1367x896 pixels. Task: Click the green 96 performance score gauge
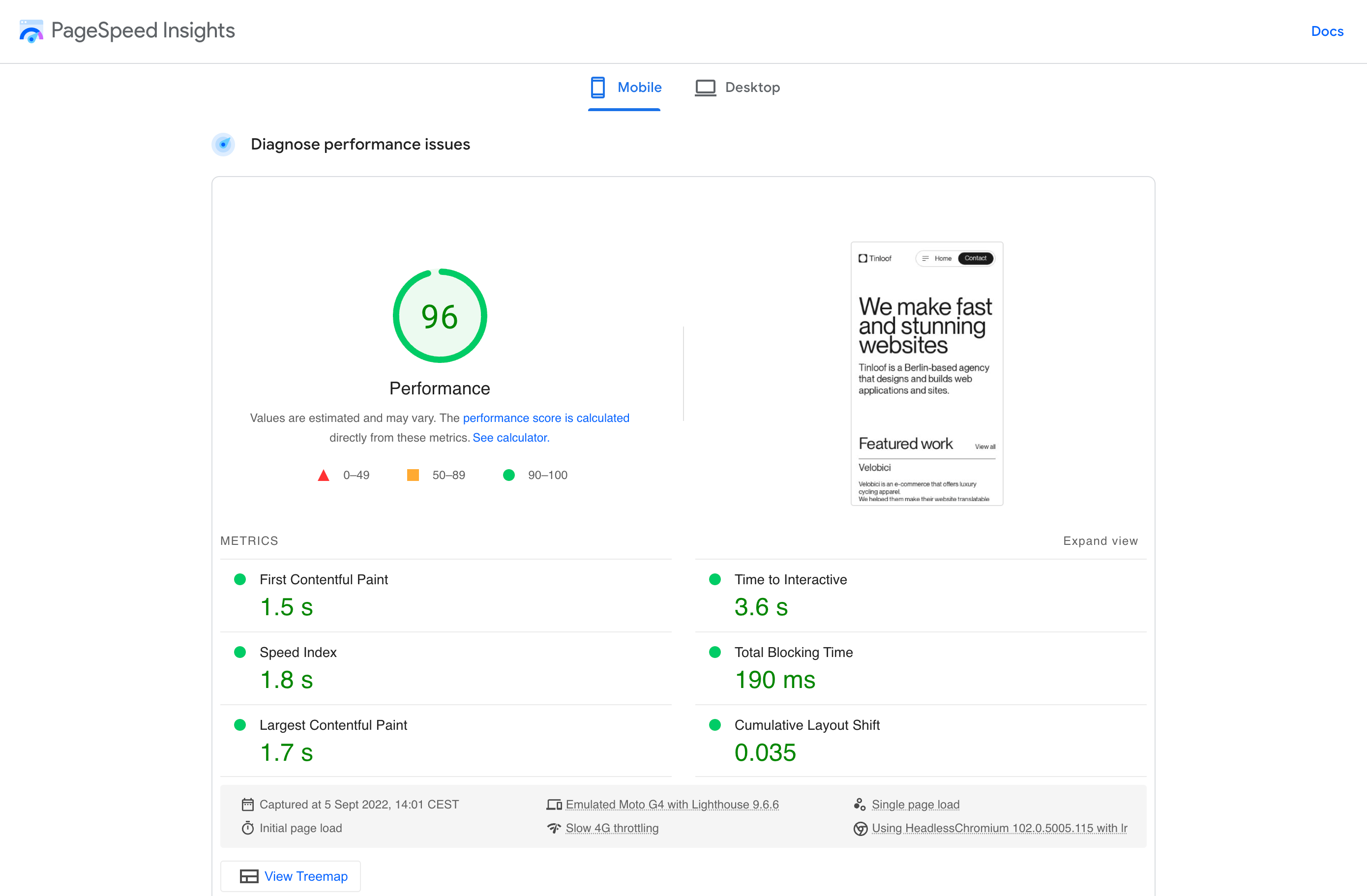440,316
